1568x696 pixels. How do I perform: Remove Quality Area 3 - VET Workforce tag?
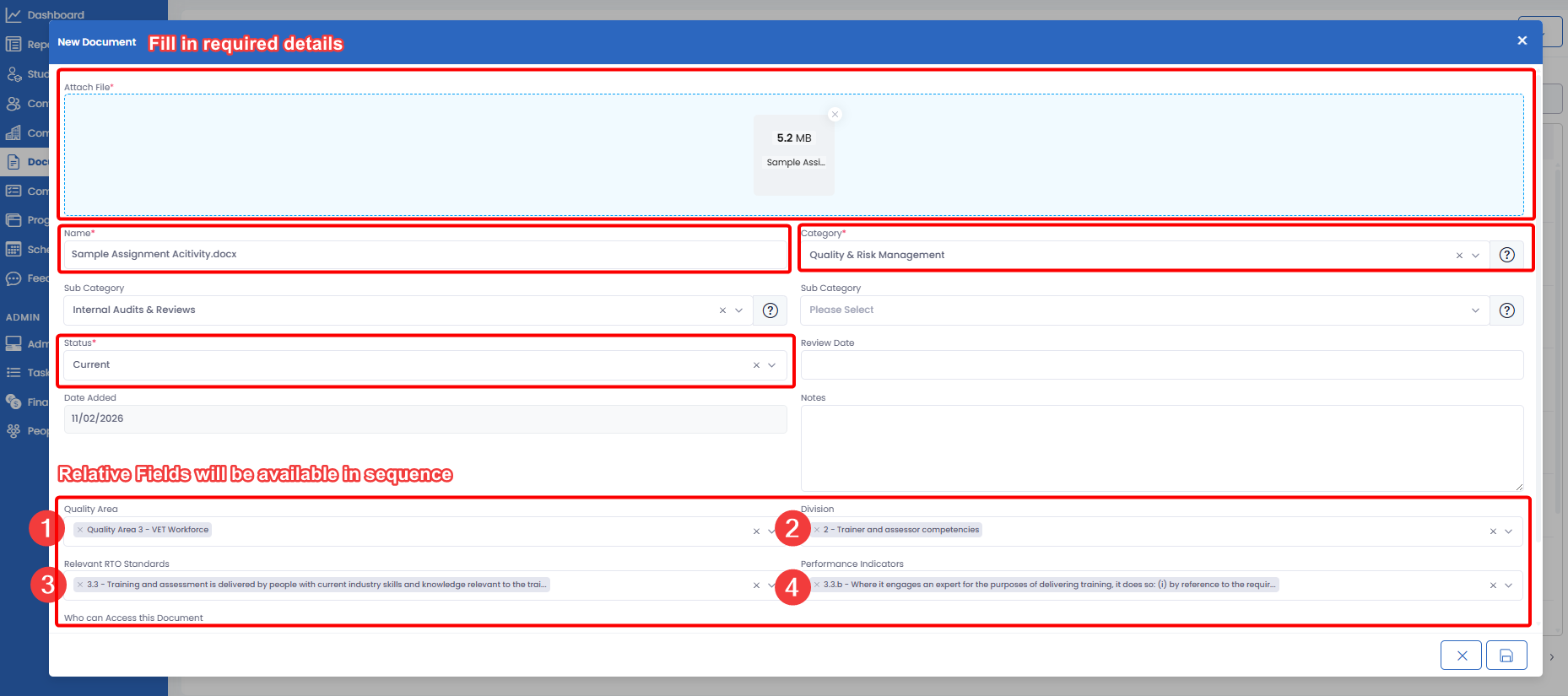click(x=80, y=530)
